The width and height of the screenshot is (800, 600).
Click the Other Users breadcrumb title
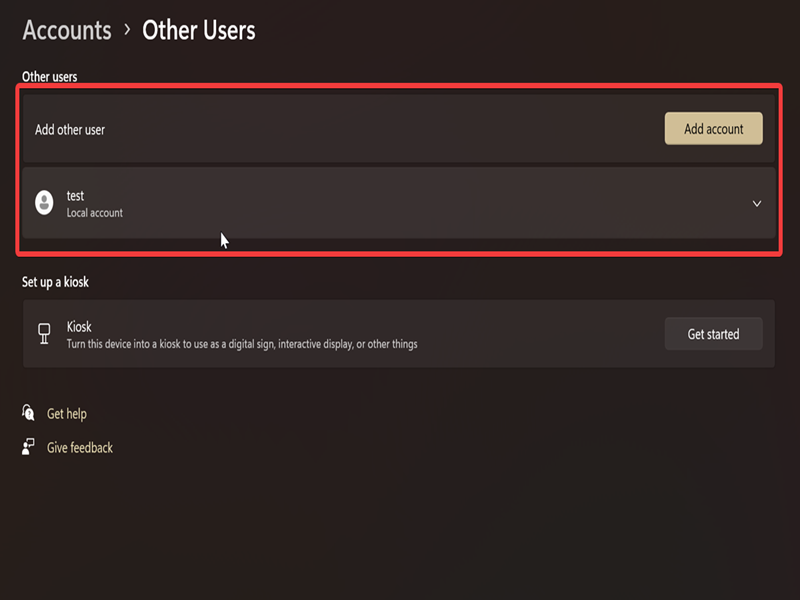(x=198, y=30)
